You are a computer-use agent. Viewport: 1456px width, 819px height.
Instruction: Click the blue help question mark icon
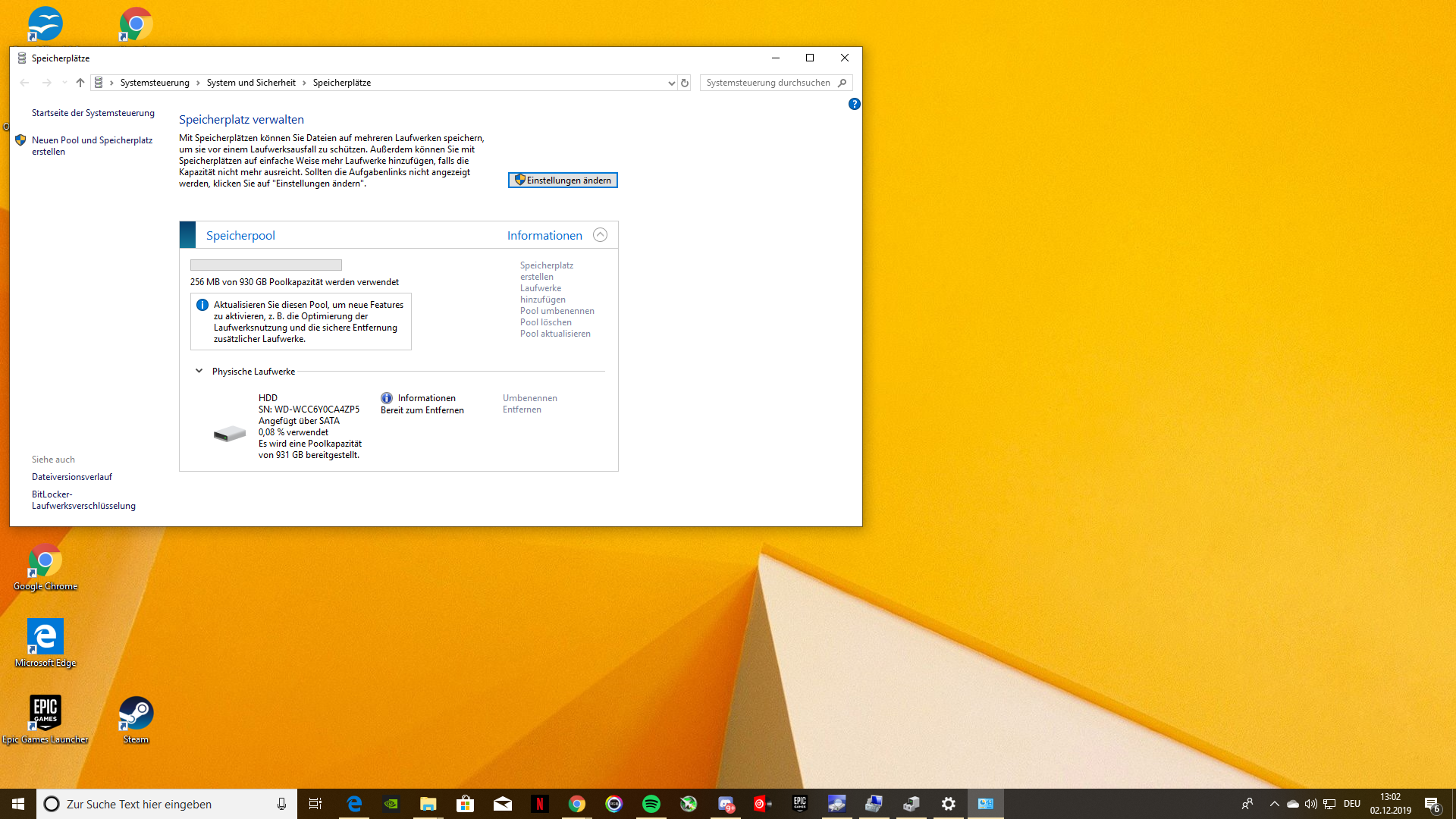pos(854,104)
